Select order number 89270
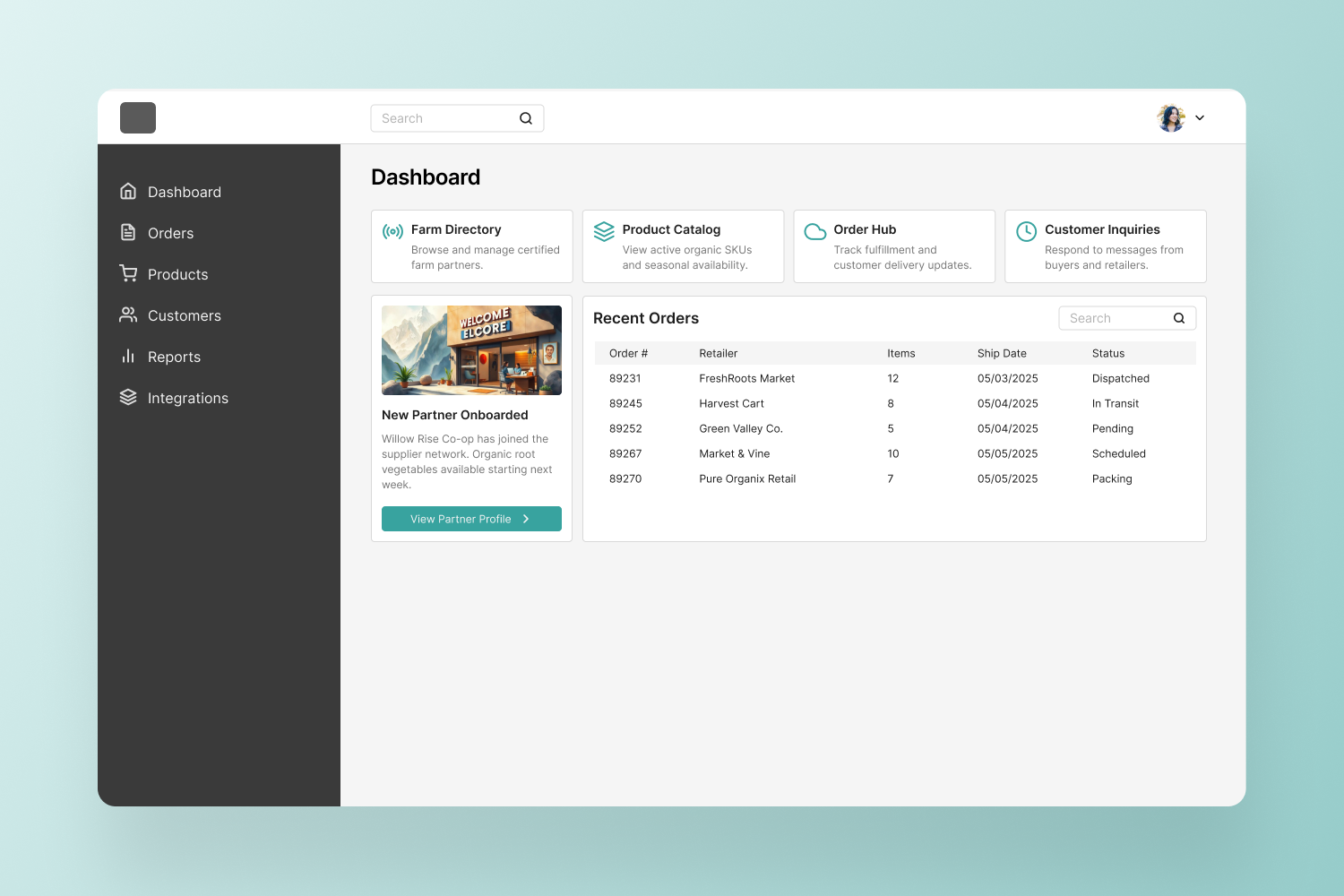This screenshot has height=896, width=1344. click(x=626, y=478)
